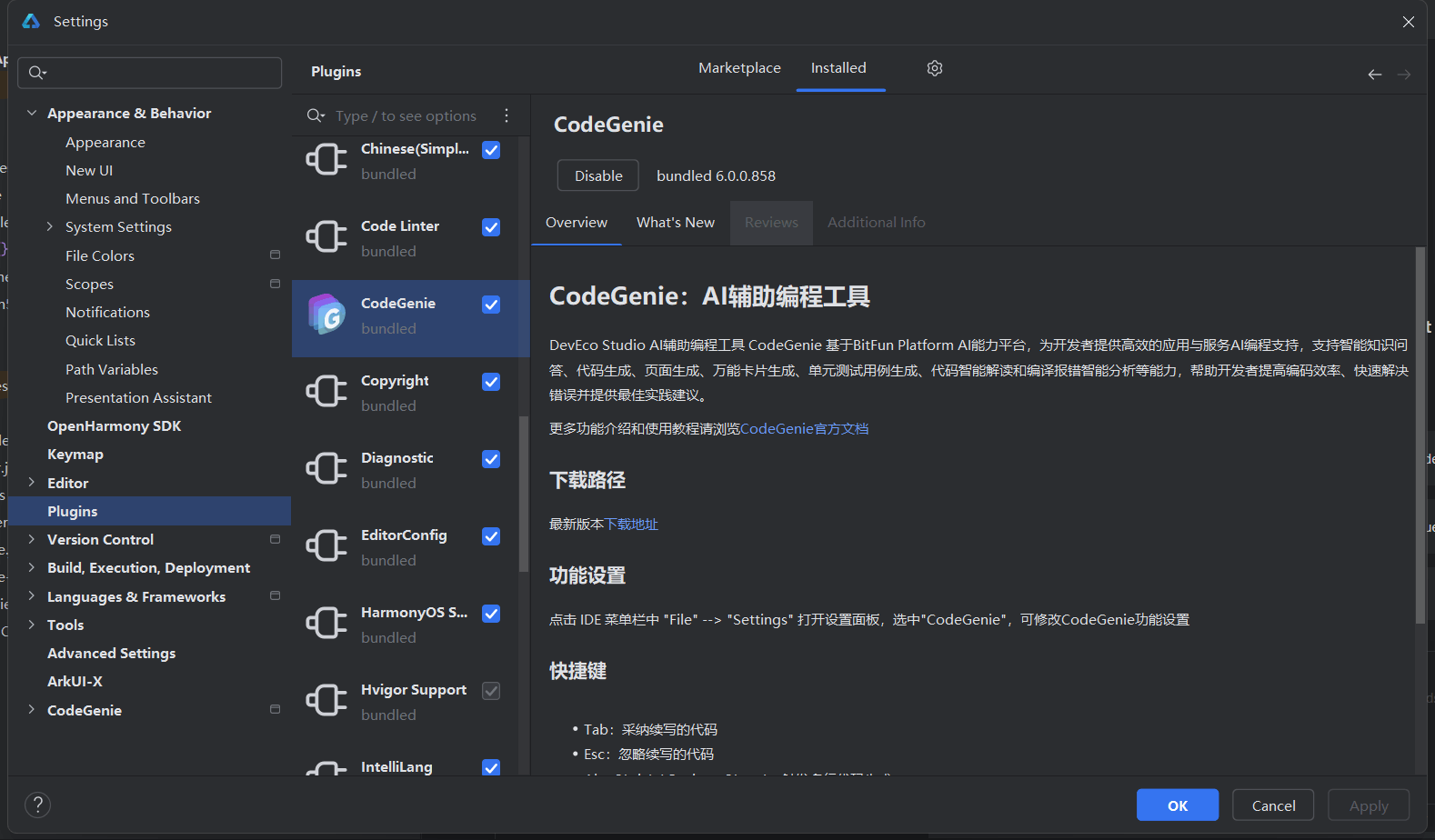
Task: Open the Overview tab
Action: [x=577, y=223]
